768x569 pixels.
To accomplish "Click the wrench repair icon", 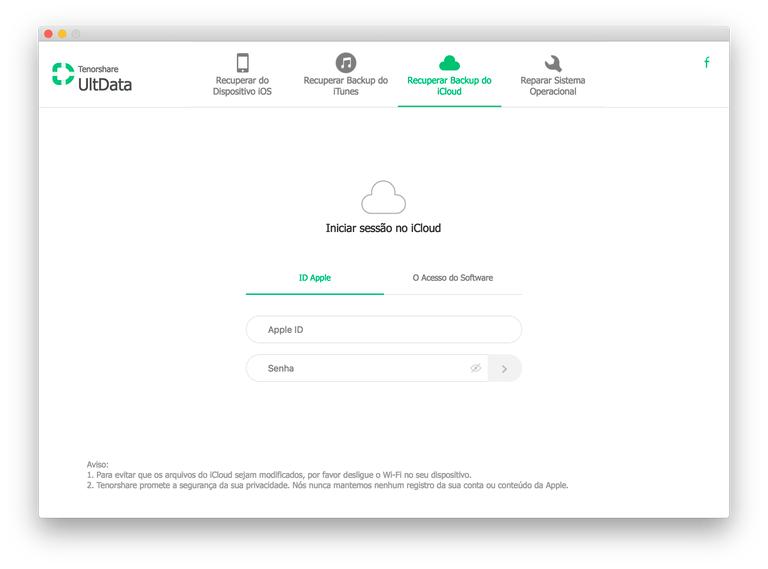I will pyautogui.click(x=553, y=63).
